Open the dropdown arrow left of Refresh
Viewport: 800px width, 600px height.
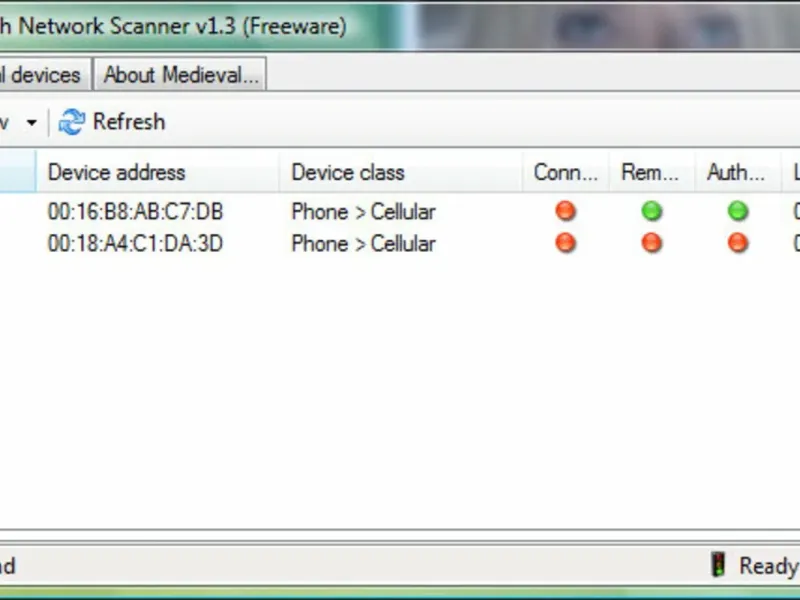(32, 122)
